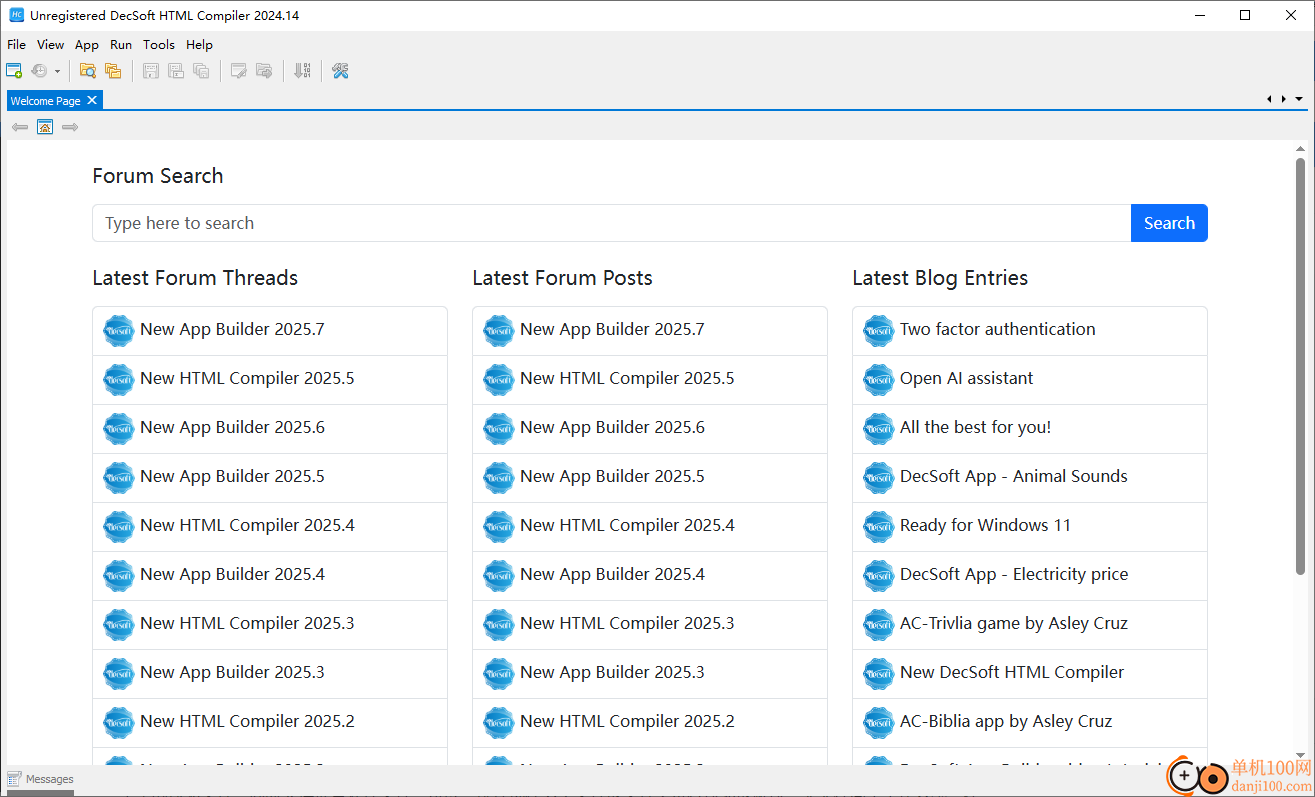The image size is (1315, 797).
Task: Open the tab list dropdown arrow
Action: [x=1299, y=99]
